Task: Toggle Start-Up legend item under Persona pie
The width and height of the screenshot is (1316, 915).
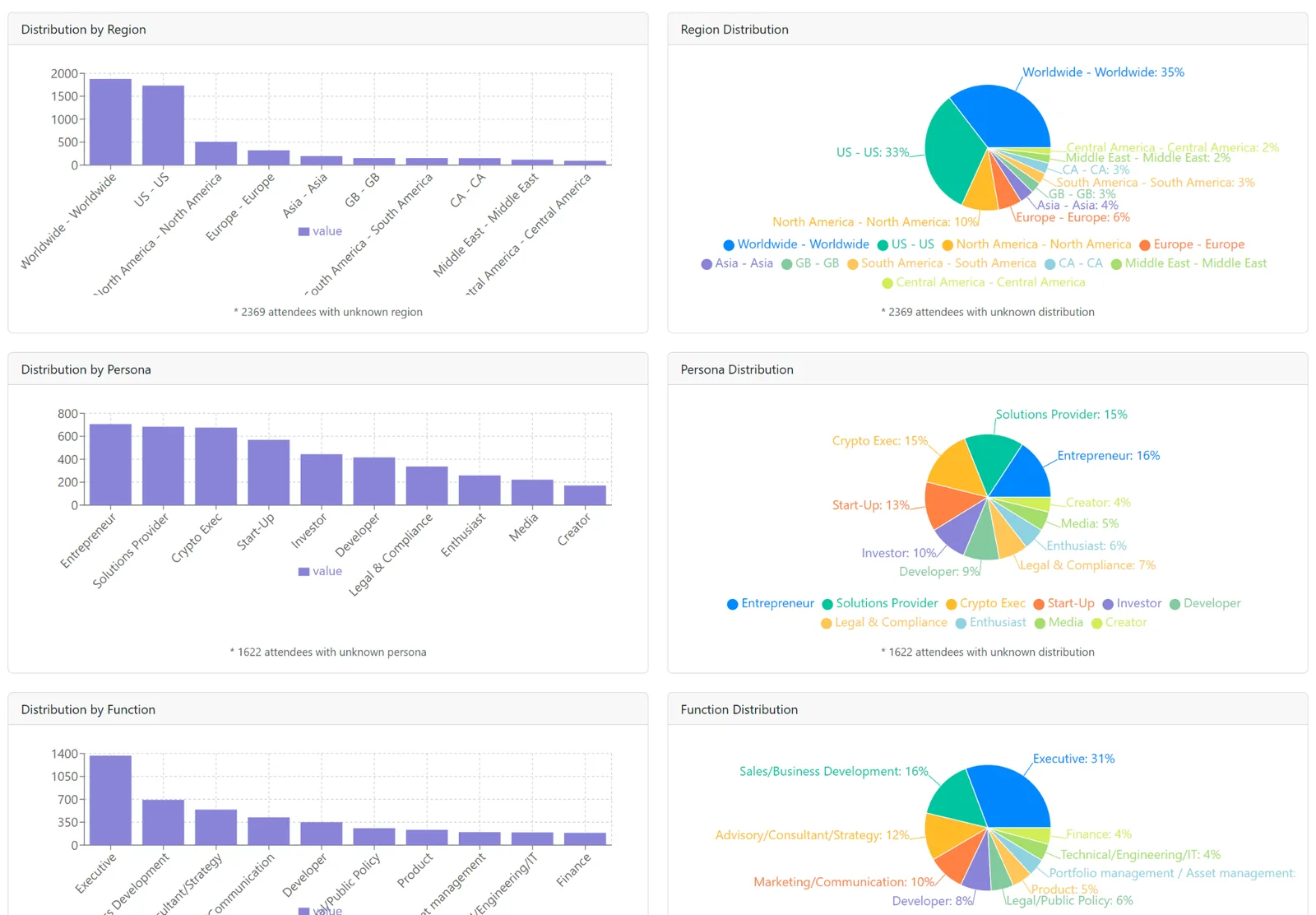Action: tap(1063, 603)
